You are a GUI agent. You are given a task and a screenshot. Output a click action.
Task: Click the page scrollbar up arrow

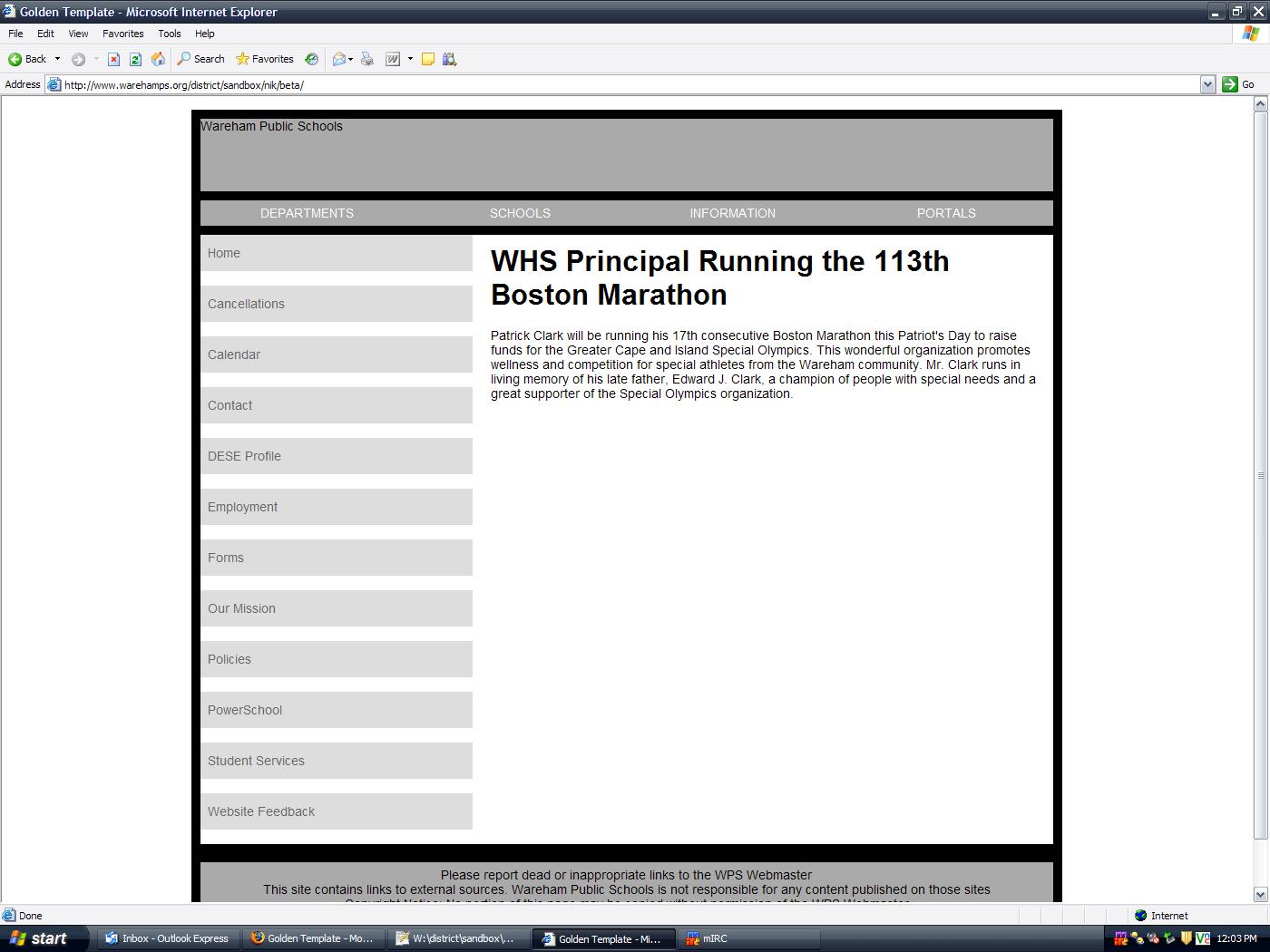(x=1260, y=104)
